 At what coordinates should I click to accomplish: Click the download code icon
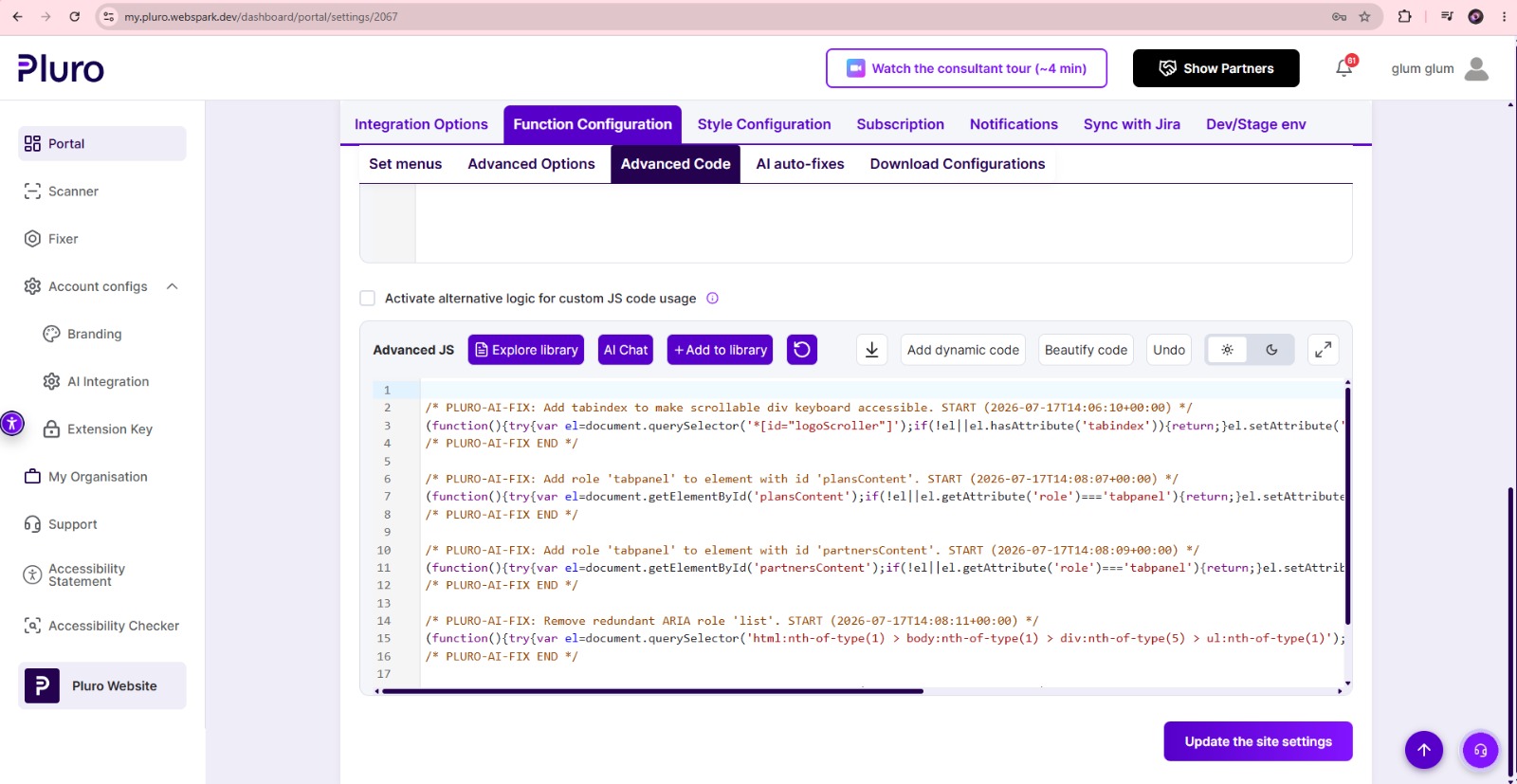(x=872, y=350)
